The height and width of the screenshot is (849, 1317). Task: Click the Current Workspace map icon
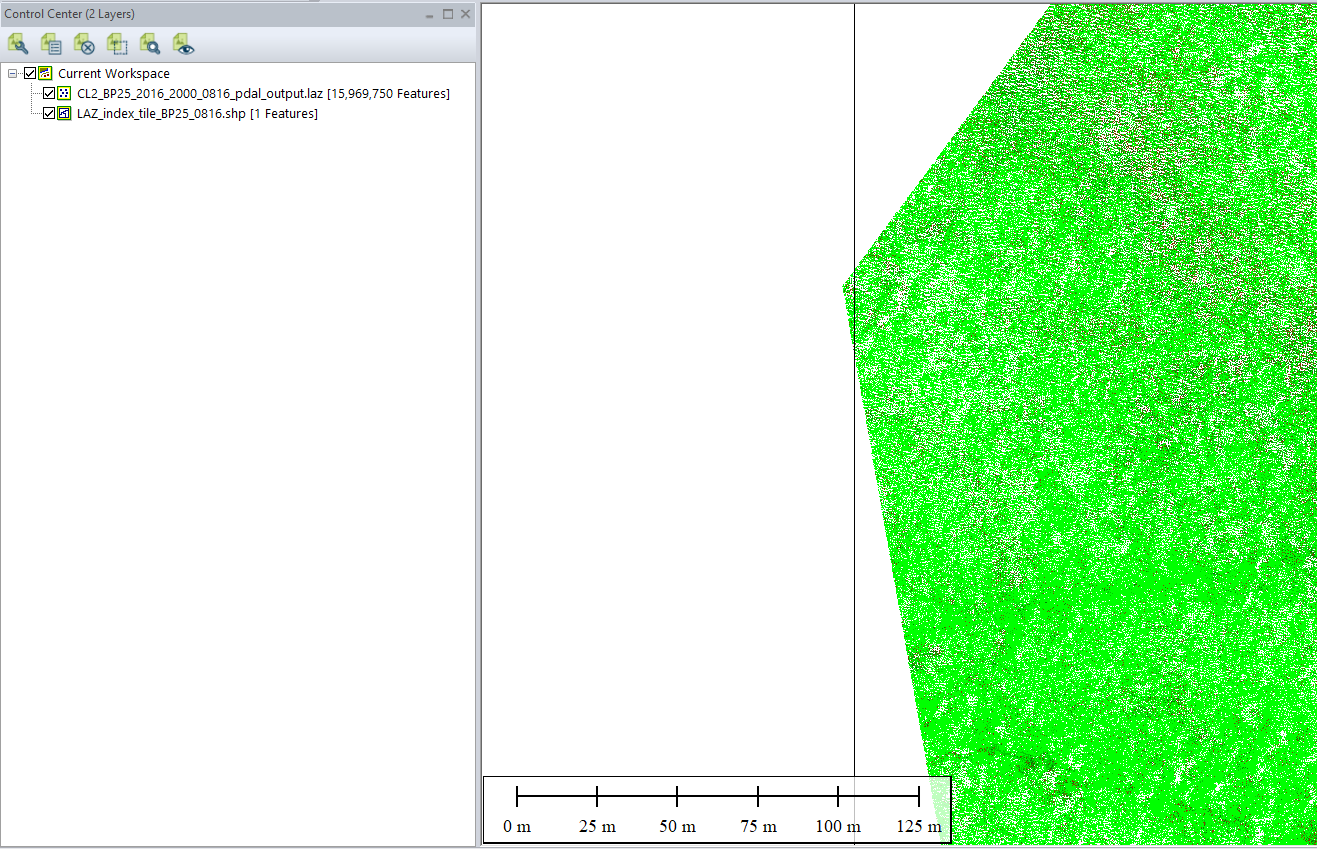44,72
